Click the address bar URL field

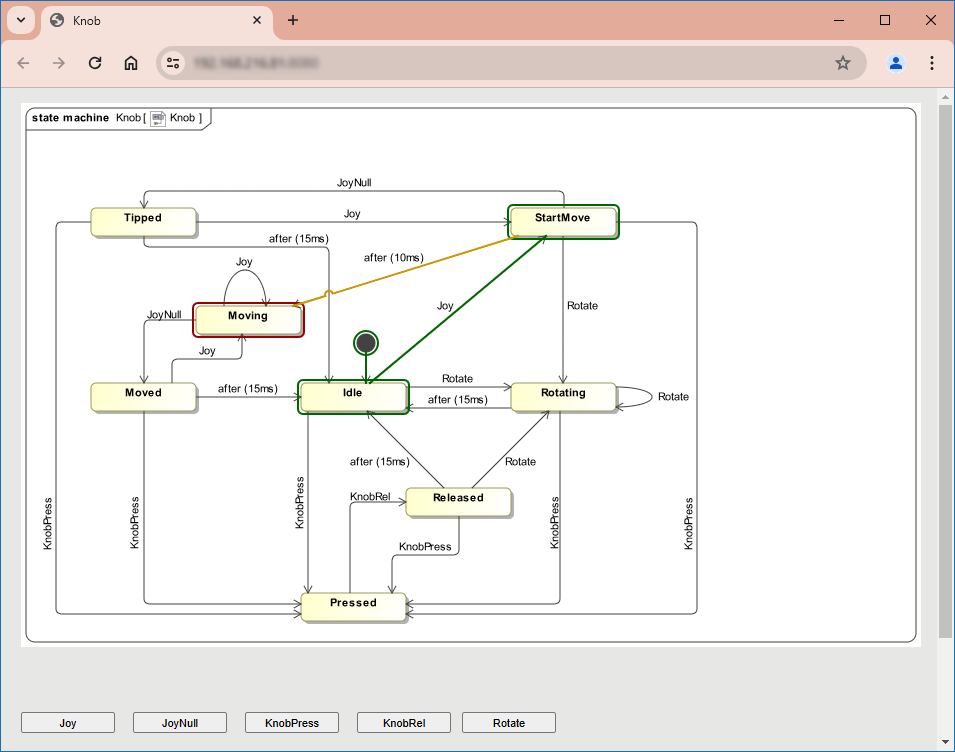(x=500, y=63)
